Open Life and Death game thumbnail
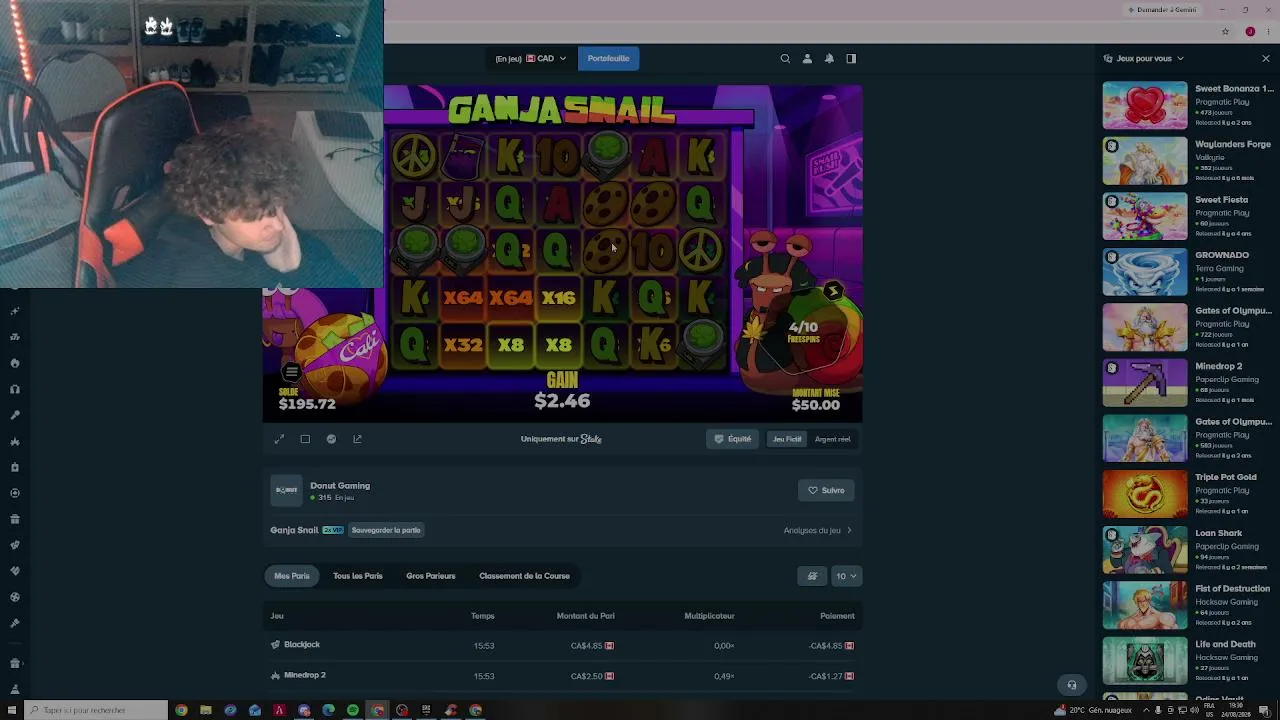 coord(1145,661)
